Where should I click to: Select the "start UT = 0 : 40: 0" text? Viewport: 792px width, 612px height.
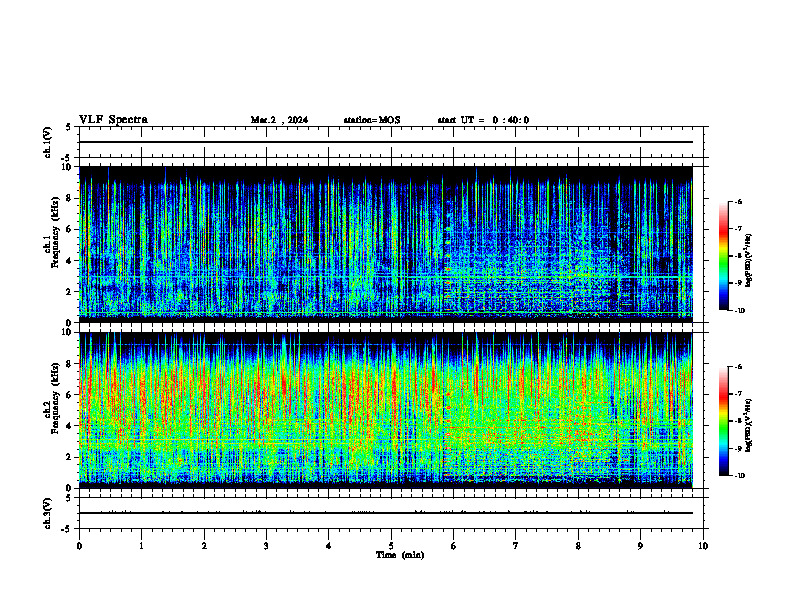pos(483,120)
